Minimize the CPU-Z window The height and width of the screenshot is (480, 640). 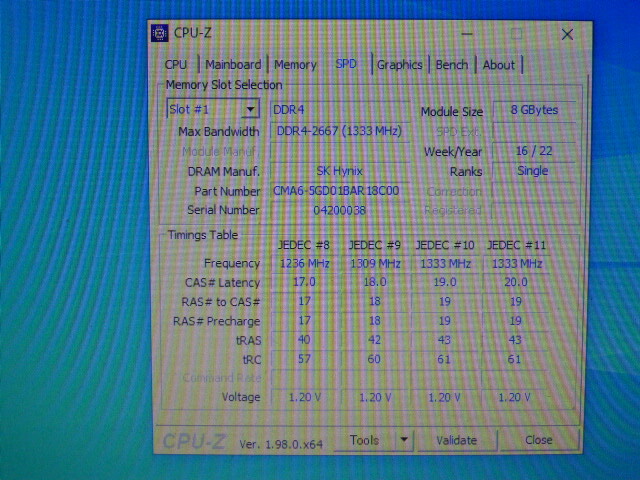pos(467,34)
